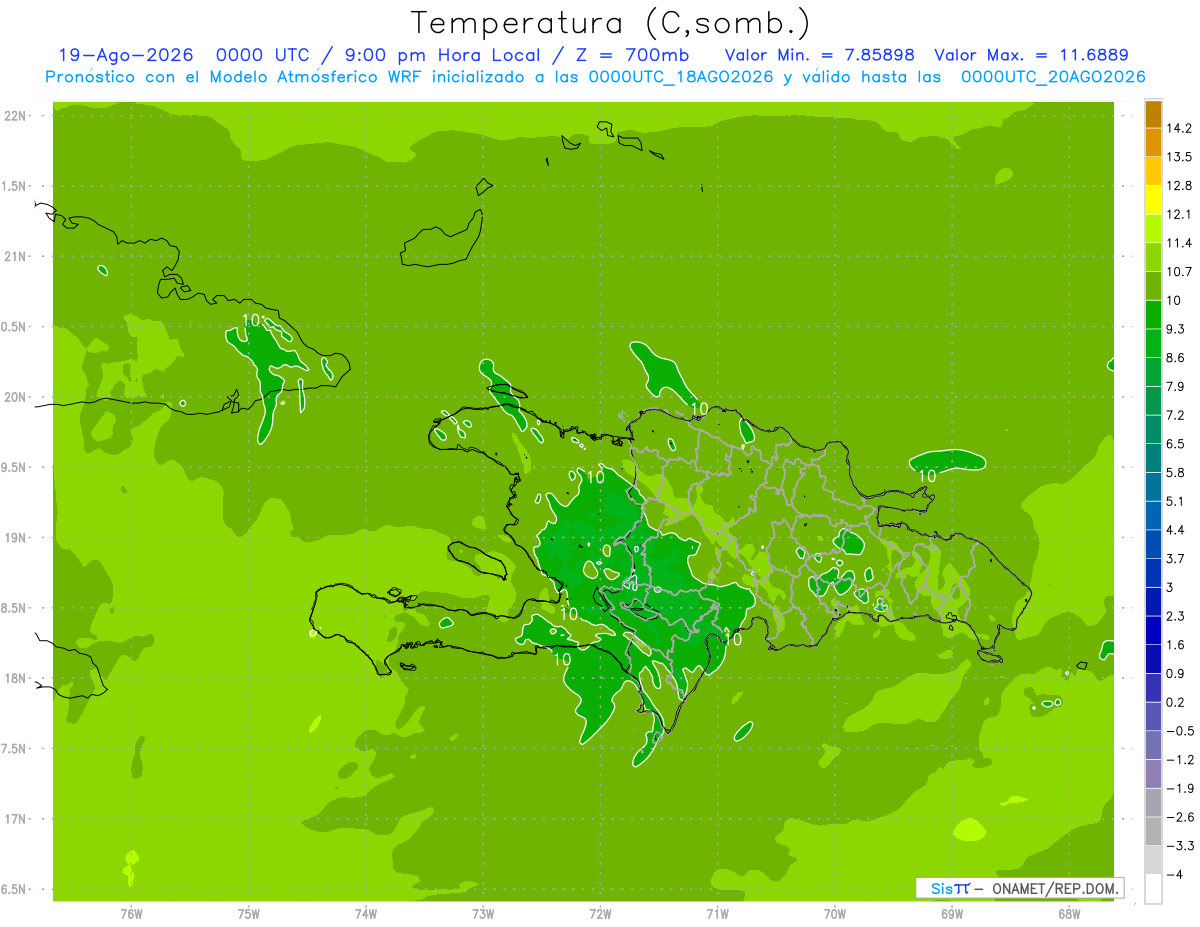Viewport: 1200px width, 927px height.
Task: Click the 12.1 colorbar value
Action: pos(1179,214)
